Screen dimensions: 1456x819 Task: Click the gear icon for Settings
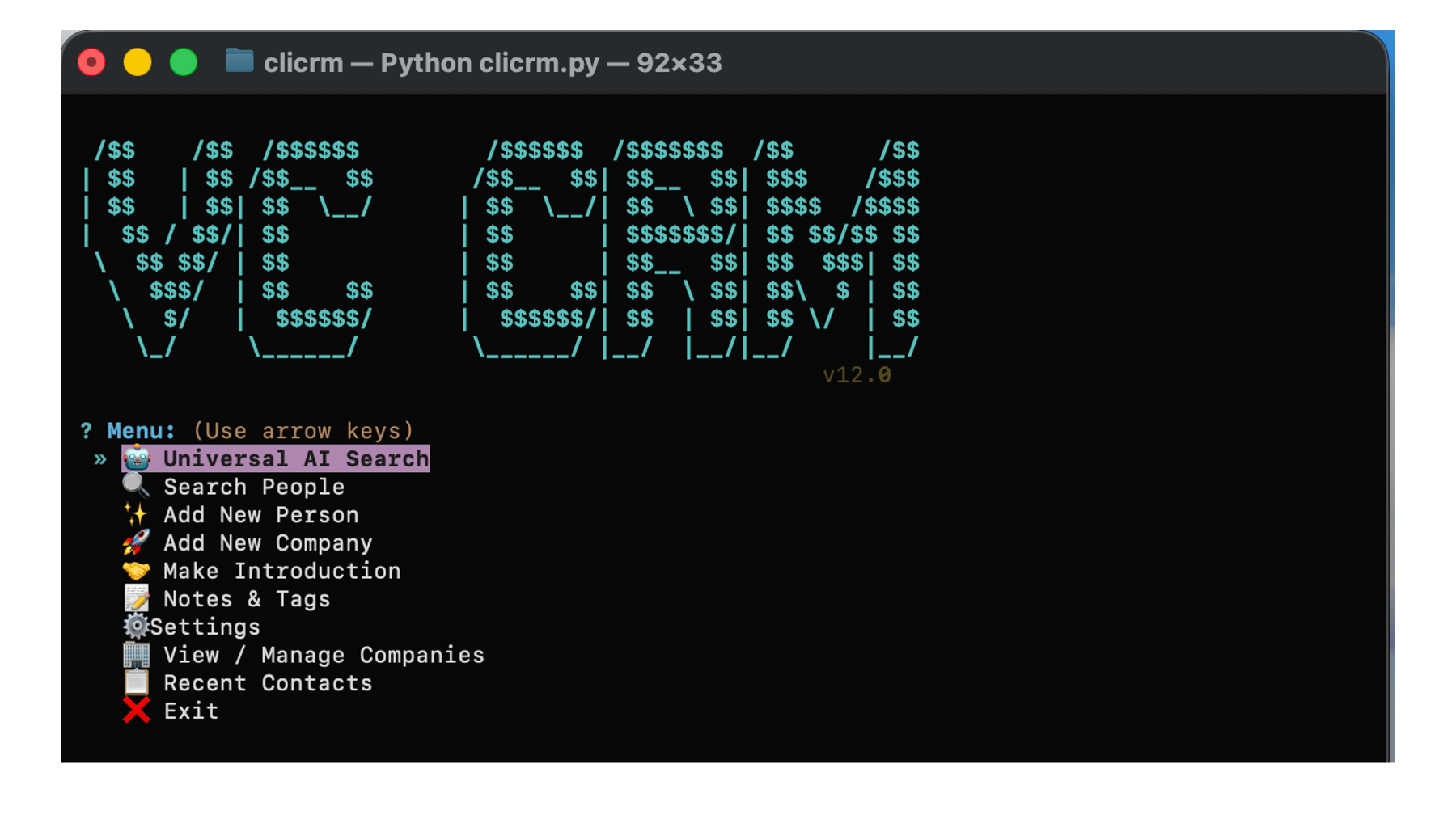[136, 627]
